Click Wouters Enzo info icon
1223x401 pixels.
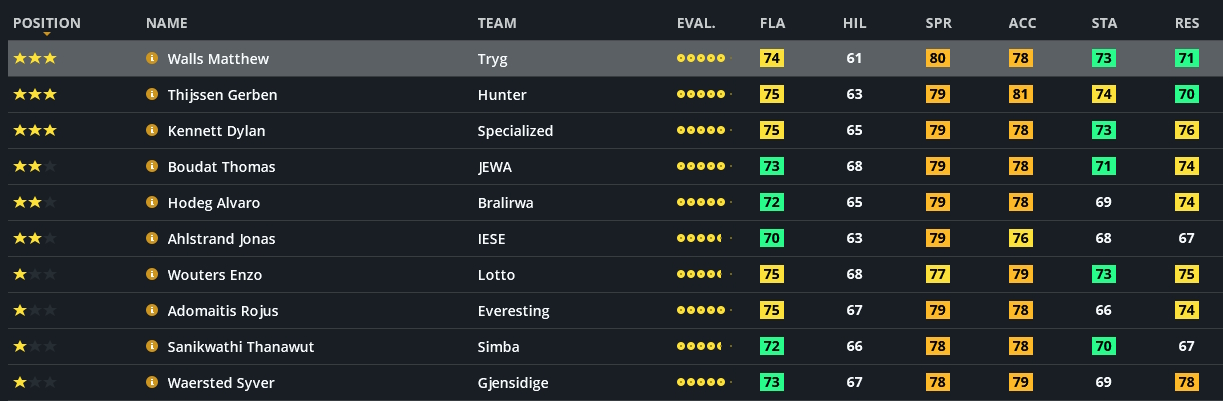[x=152, y=275]
